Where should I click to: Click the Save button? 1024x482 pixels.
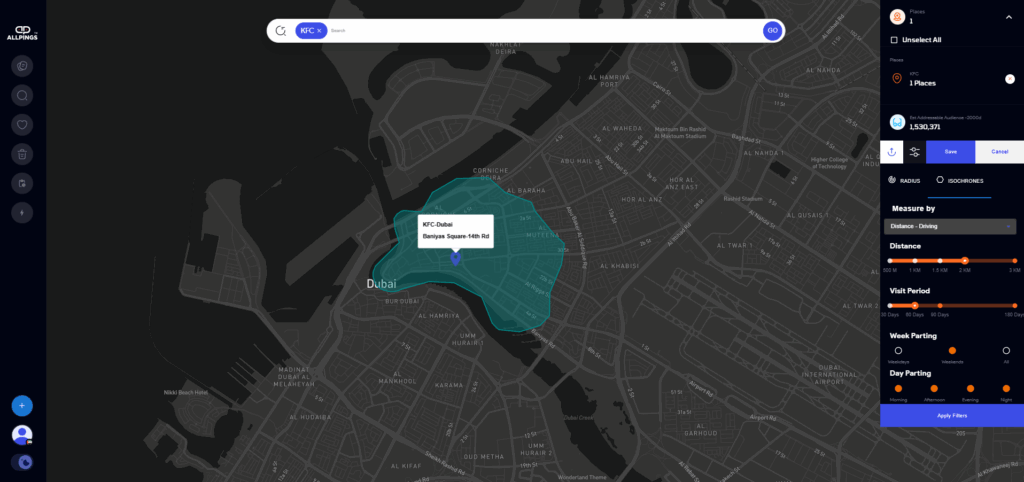click(950, 152)
